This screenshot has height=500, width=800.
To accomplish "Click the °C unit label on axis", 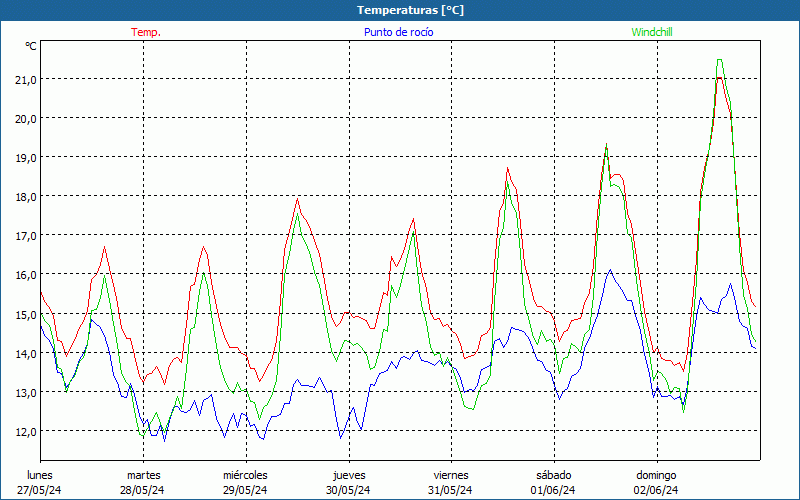I will [31, 46].
